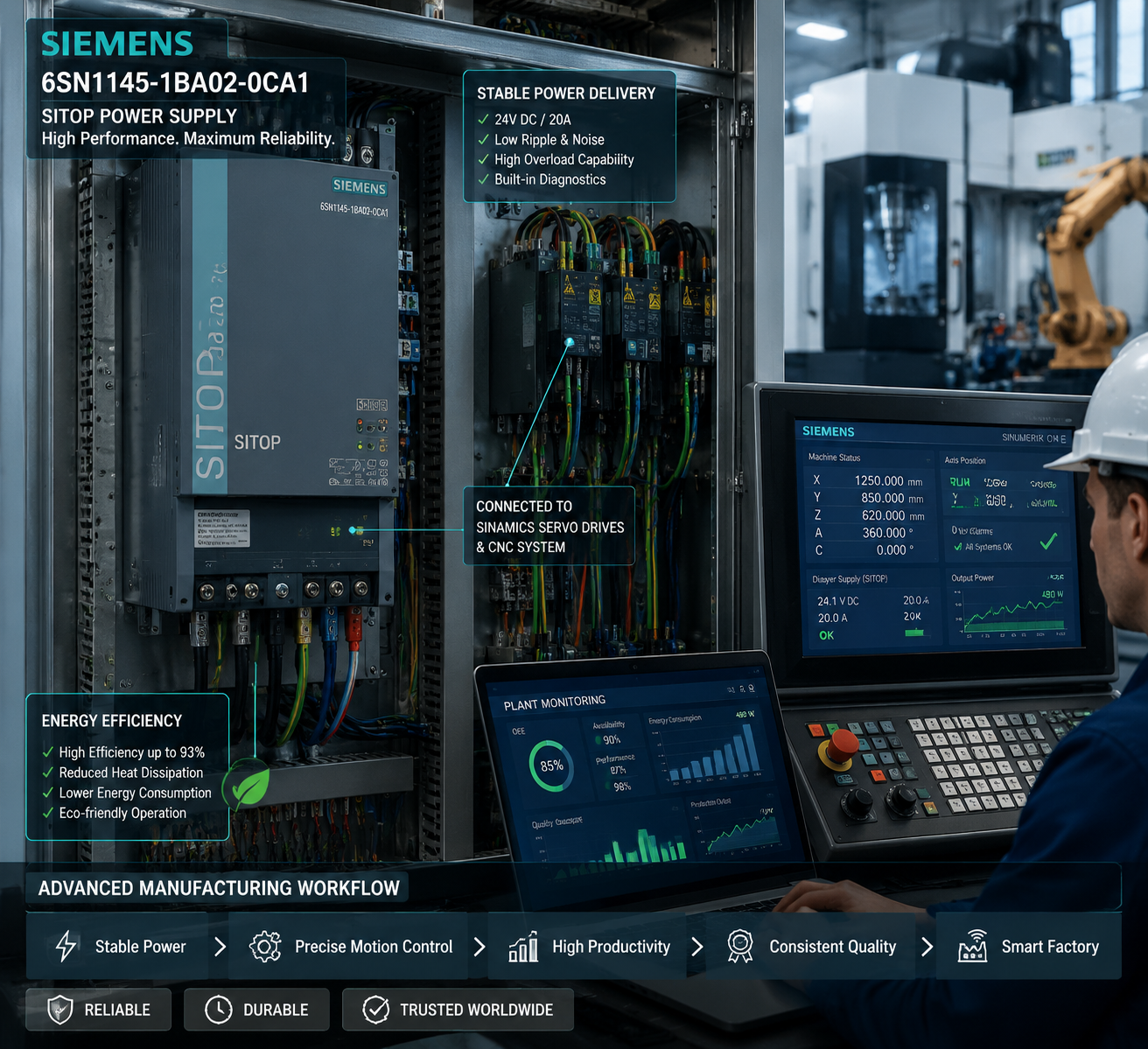Click the shield icon on the RELIABLE badge

[59, 1010]
